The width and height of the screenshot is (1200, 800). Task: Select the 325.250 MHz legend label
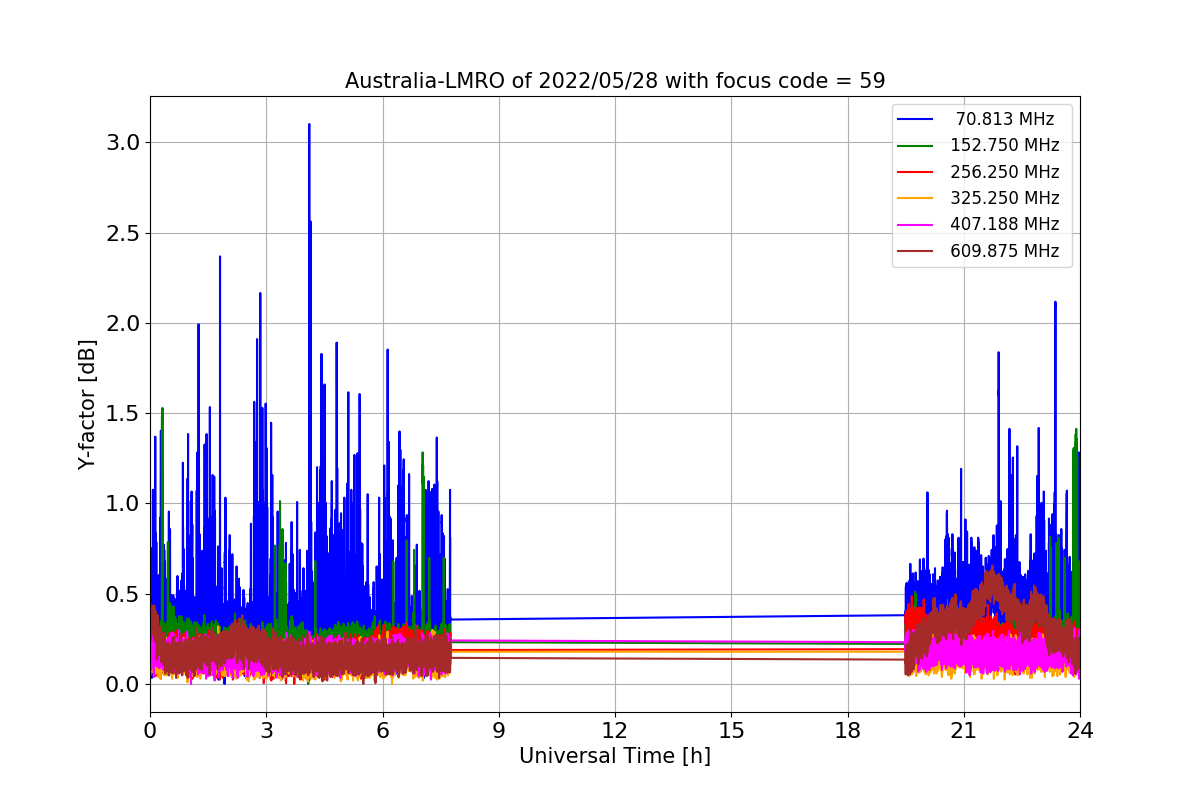1005,198
